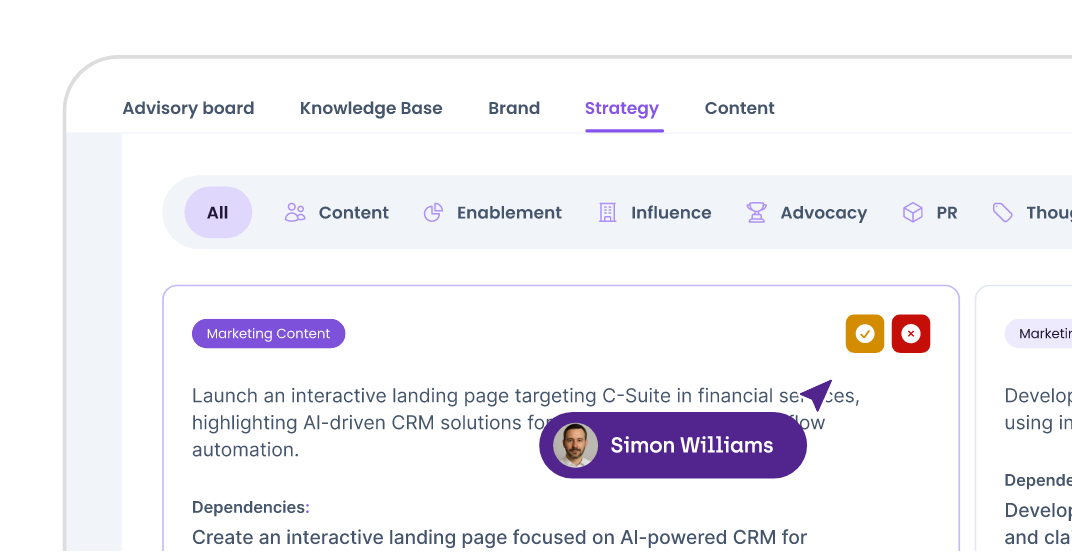Switch to the Knowledge Base tab
The height and width of the screenshot is (552, 1072).
[371, 108]
